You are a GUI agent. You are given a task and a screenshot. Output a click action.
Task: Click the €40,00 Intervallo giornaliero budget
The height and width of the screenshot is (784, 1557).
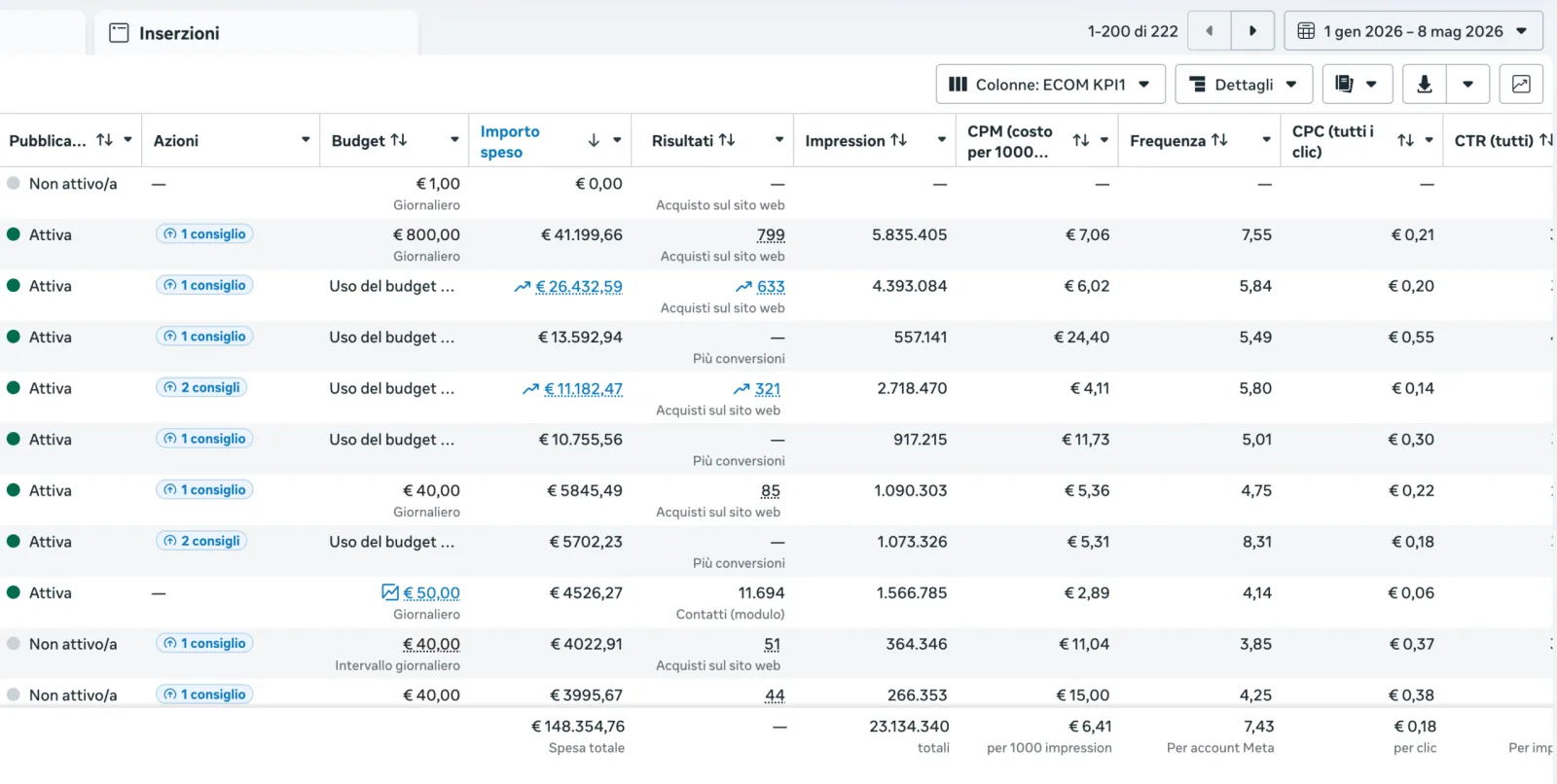431,644
